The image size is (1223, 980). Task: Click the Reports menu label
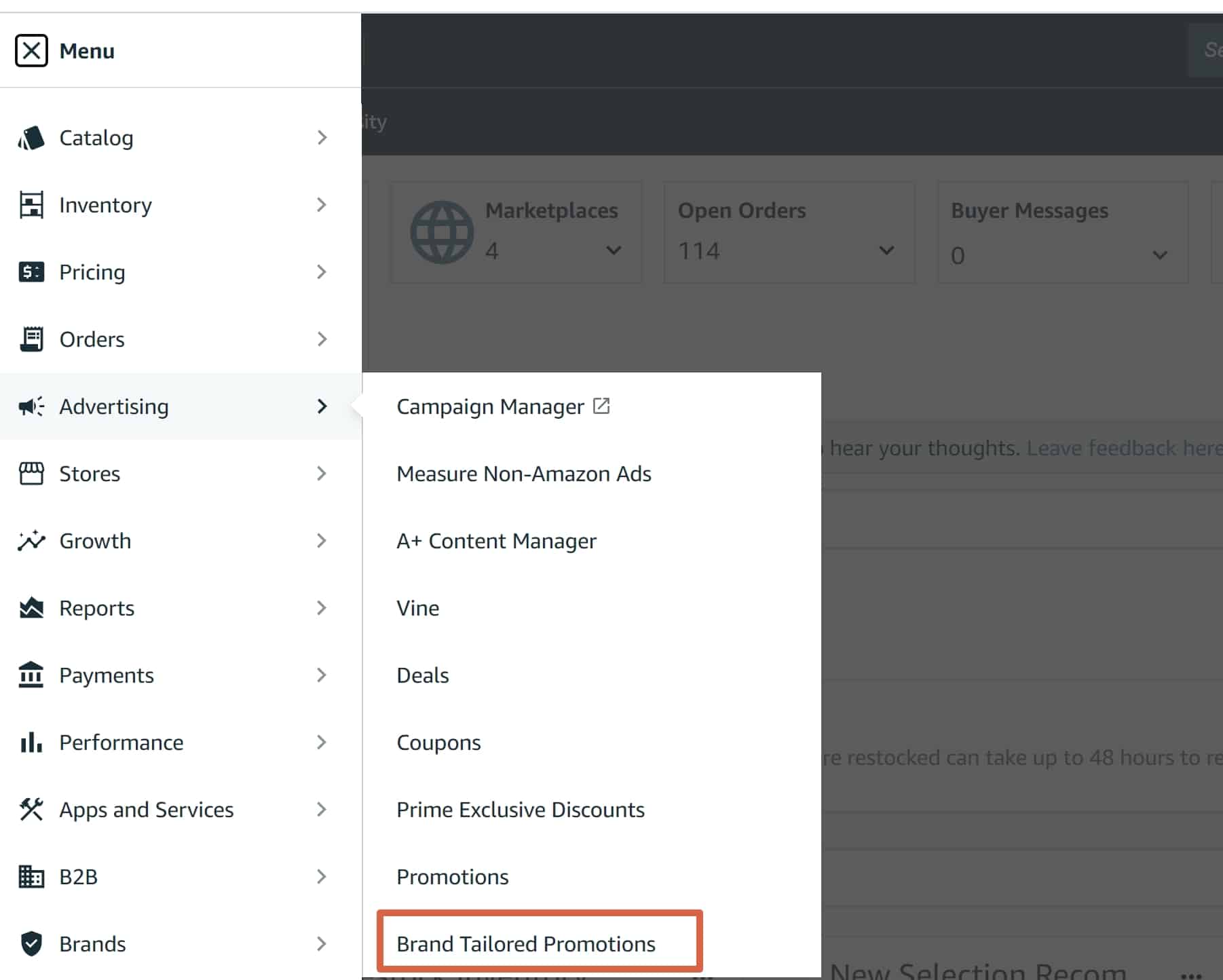[97, 608]
